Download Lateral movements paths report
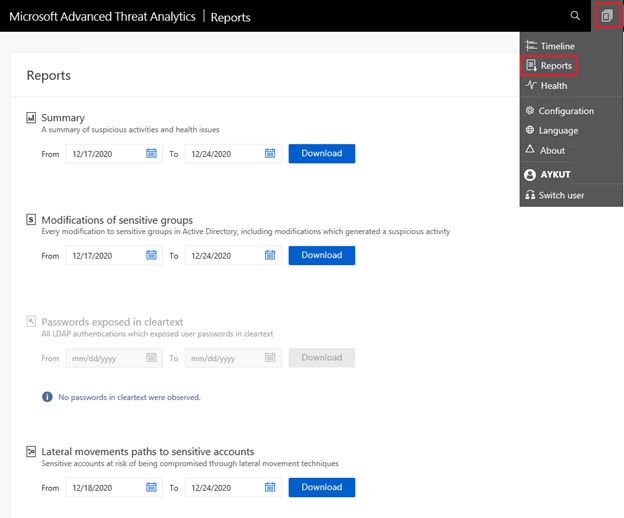The height and width of the screenshot is (518, 624). [x=321, y=488]
